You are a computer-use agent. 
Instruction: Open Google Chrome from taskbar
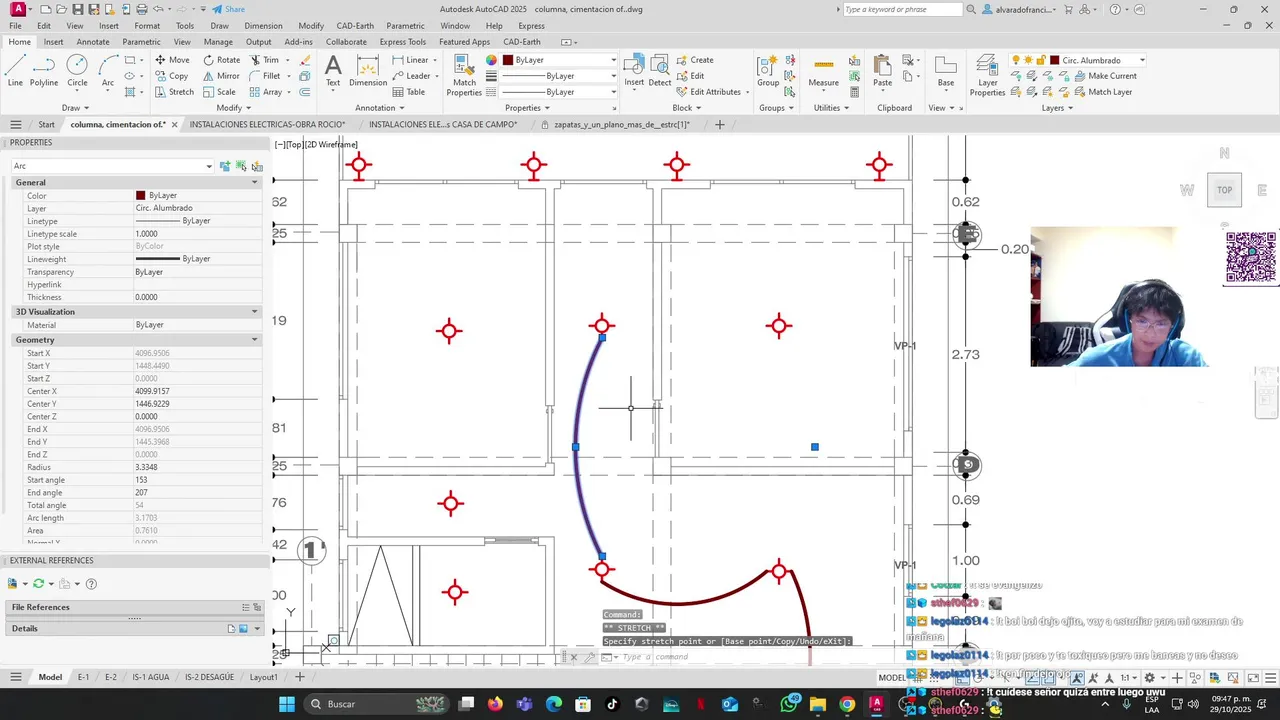pos(847,704)
